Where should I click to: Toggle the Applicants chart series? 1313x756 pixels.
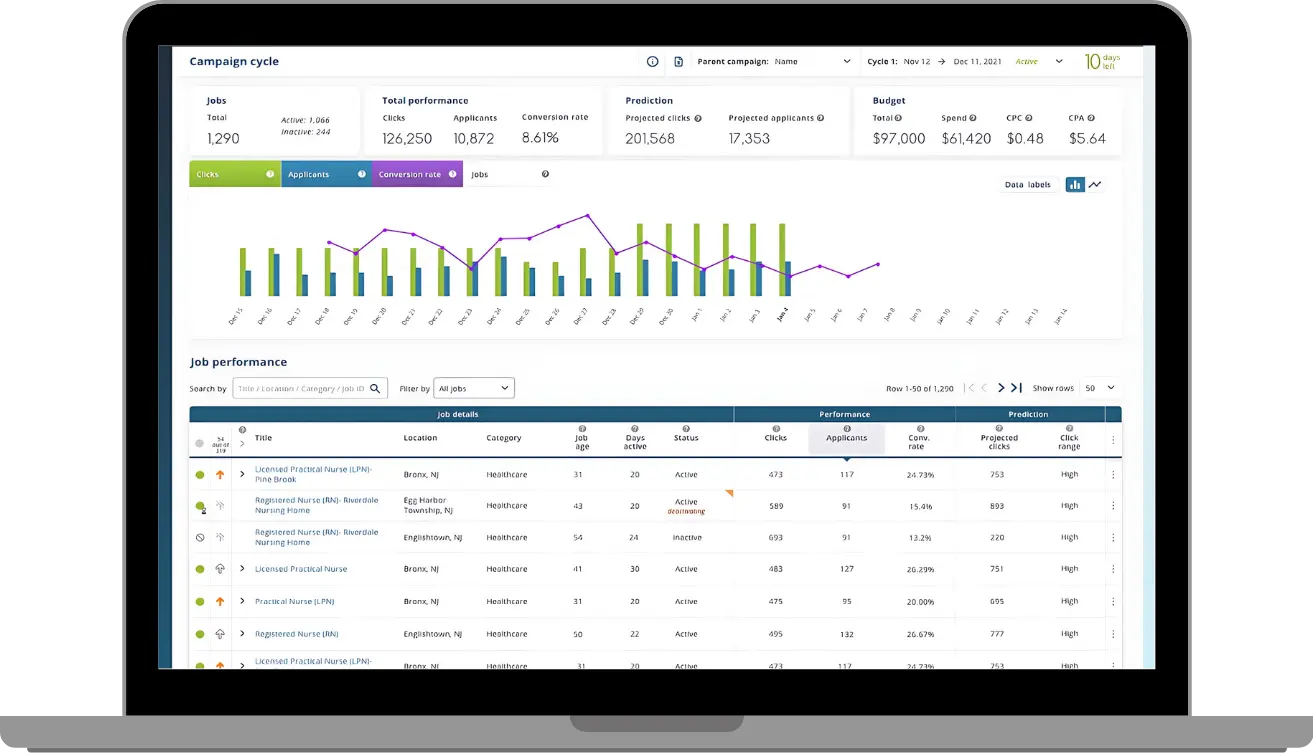326,174
